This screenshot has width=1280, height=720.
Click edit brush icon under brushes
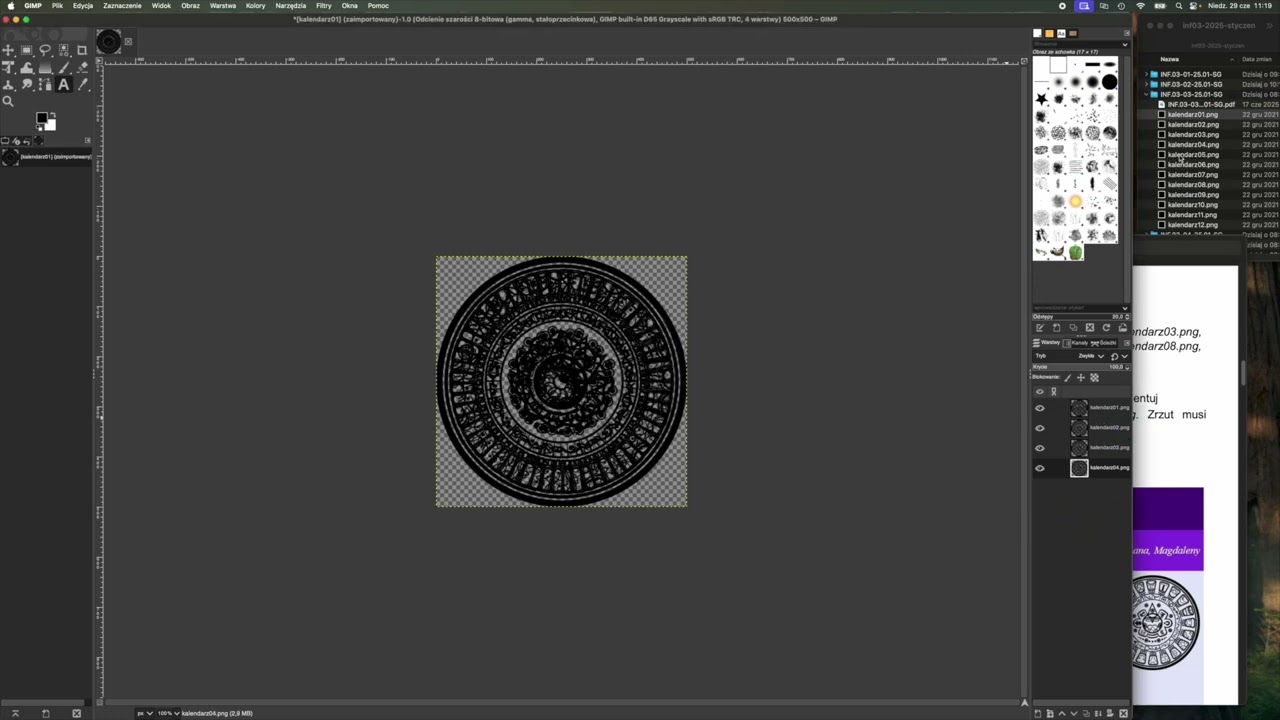pos(1040,328)
